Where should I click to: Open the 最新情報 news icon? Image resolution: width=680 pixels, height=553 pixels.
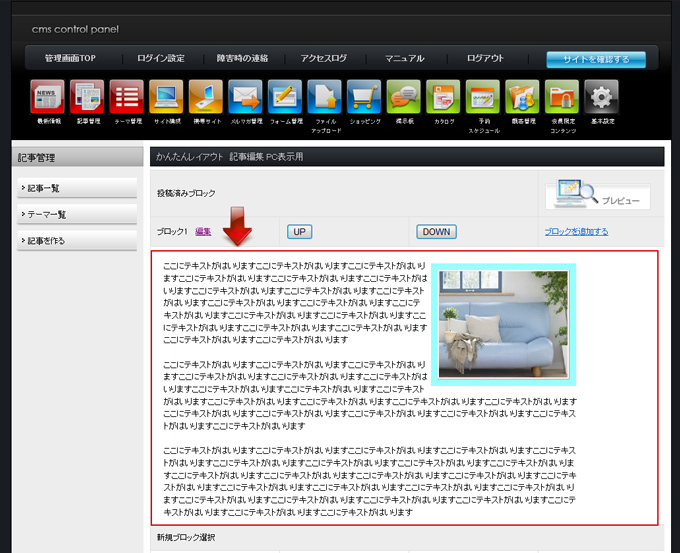pyautogui.click(x=48, y=98)
